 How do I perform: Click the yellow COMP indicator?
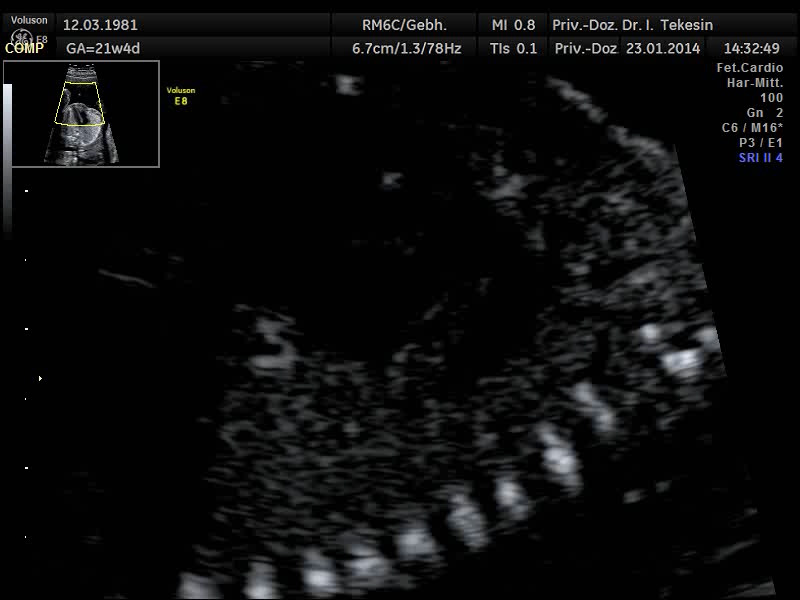[24, 48]
